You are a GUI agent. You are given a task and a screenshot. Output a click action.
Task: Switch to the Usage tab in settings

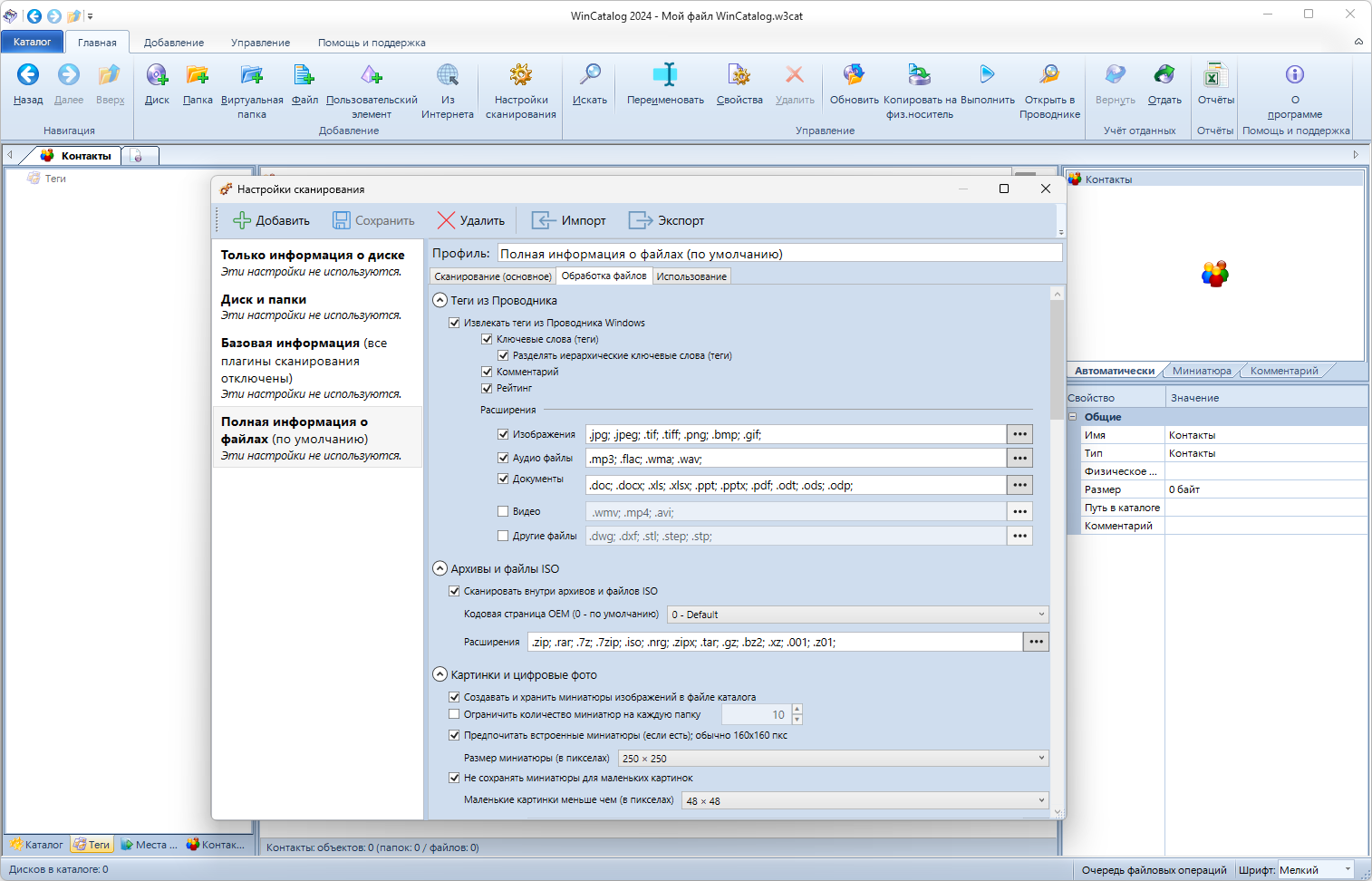pyautogui.click(x=691, y=276)
